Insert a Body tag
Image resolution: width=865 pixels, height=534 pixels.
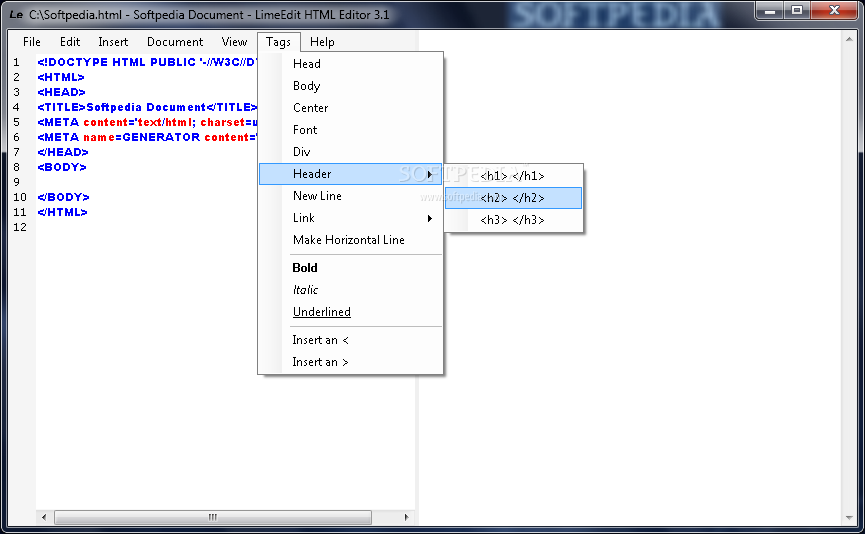tap(350, 86)
